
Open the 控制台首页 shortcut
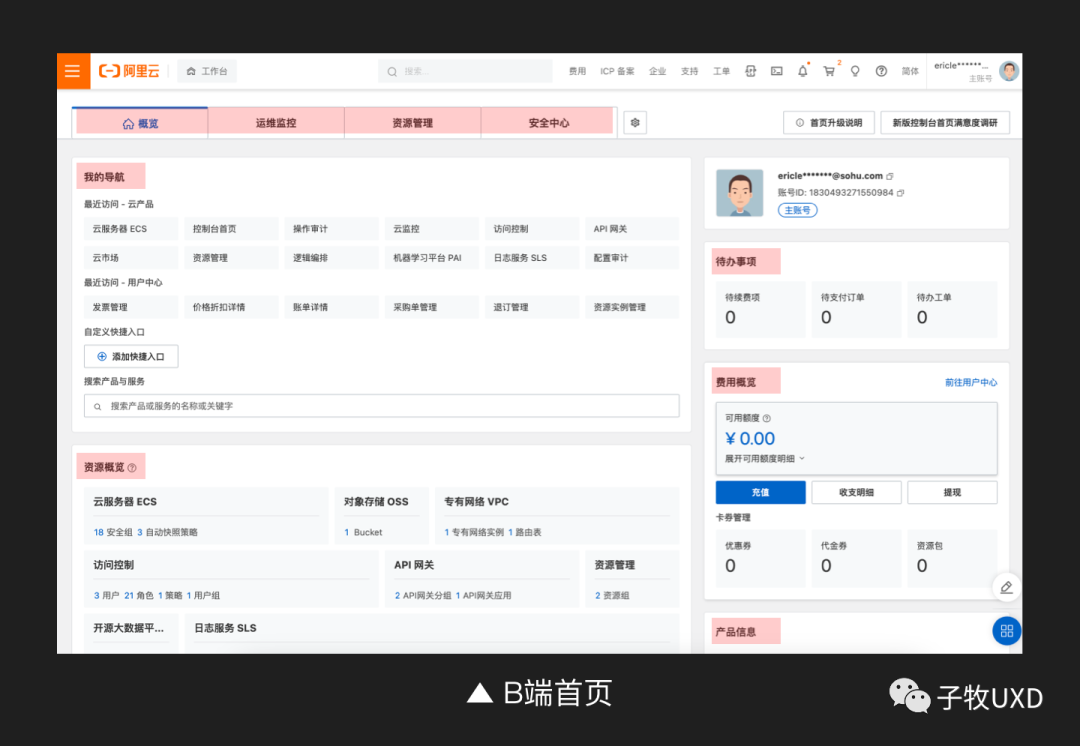231,229
